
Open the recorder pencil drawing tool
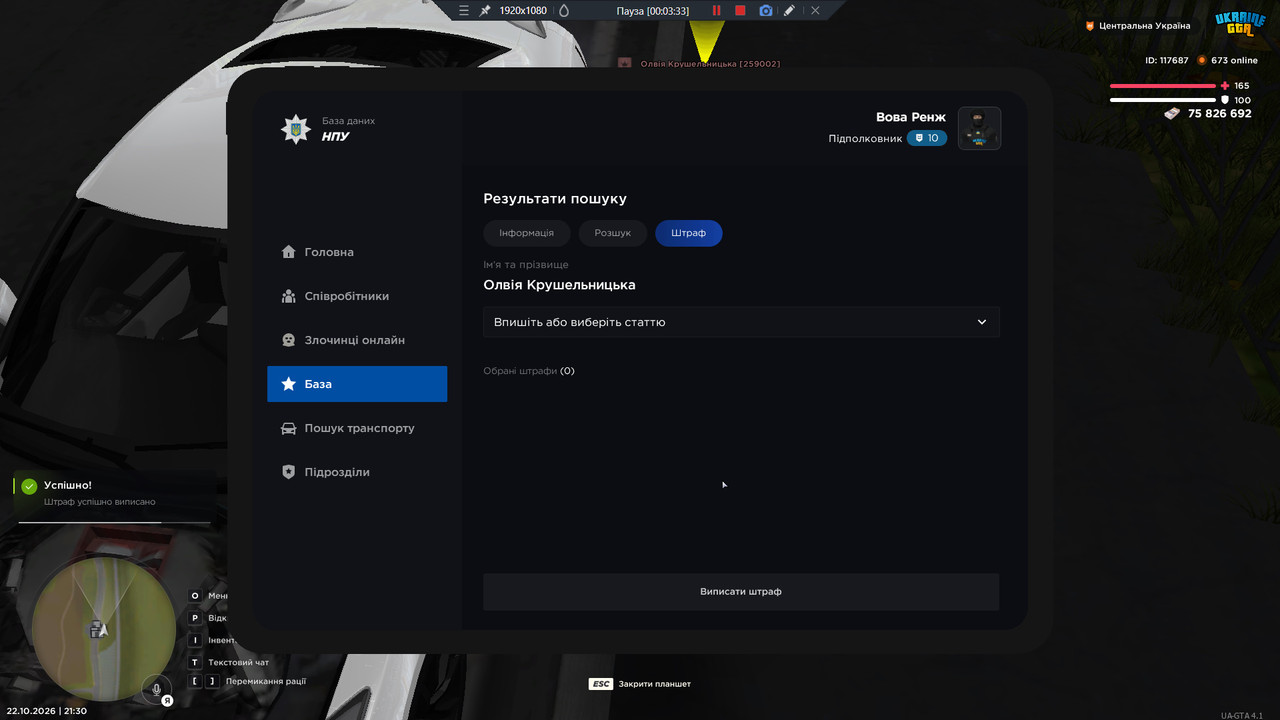[789, 10]
